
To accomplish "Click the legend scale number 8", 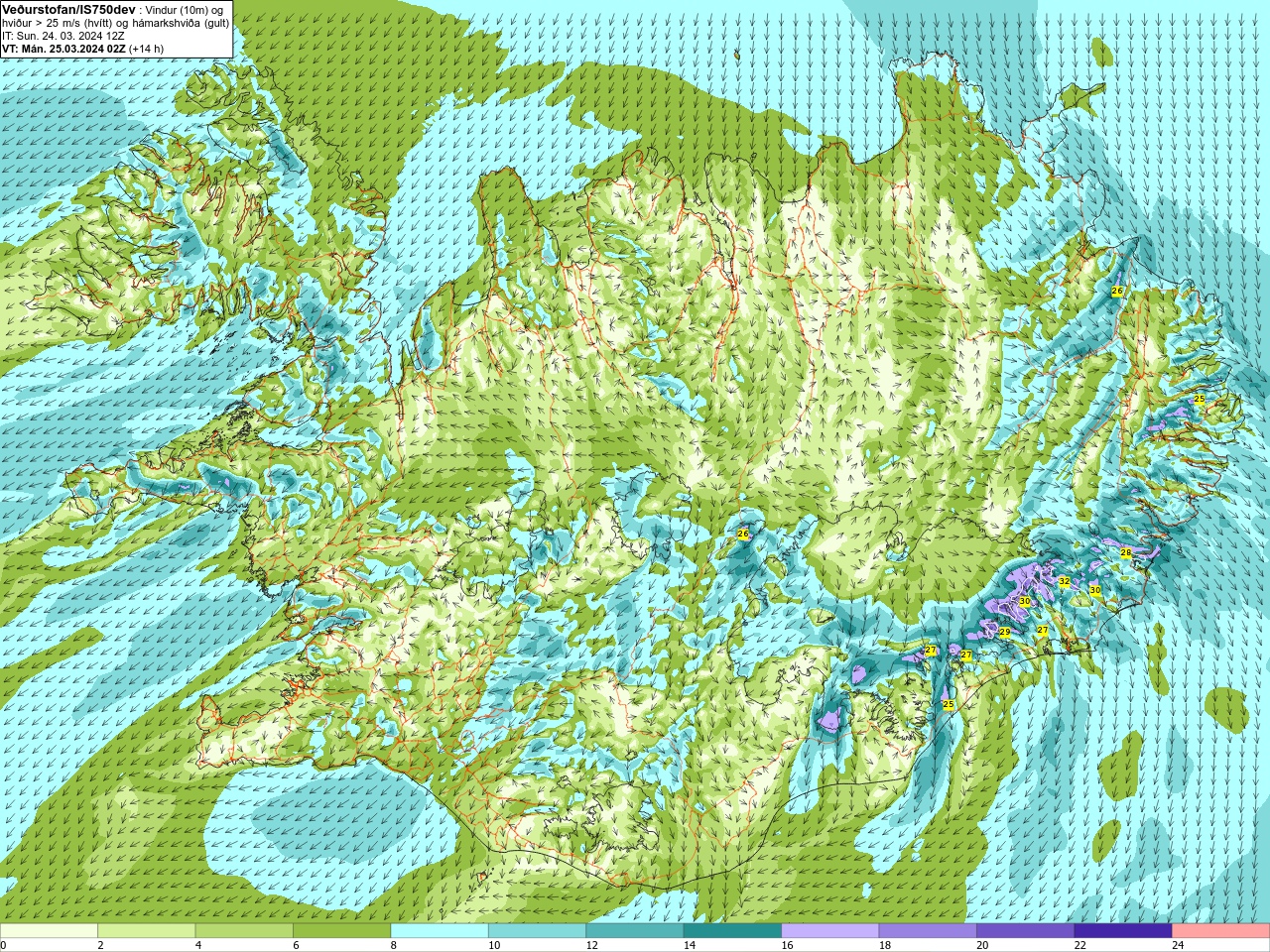I will tap(394, 945).
